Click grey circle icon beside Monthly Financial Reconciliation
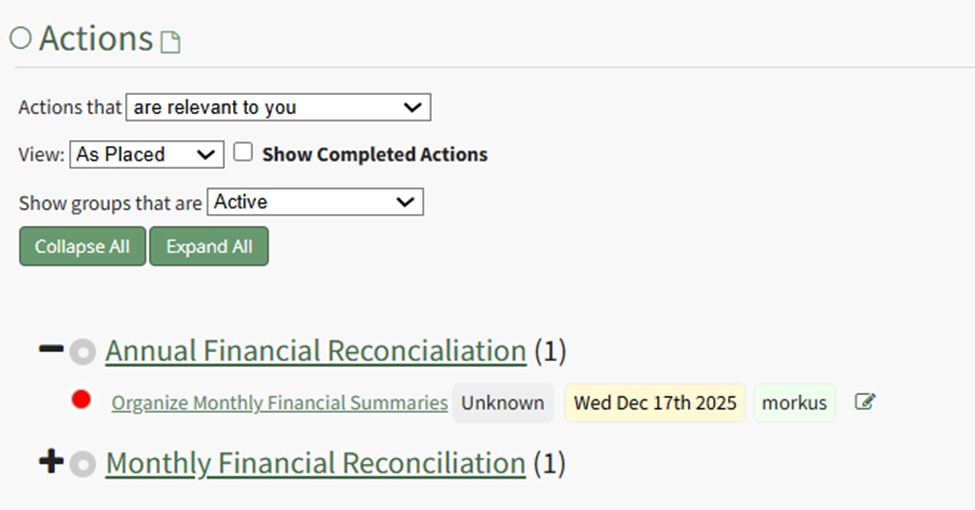This screenshot has width=975, height=510. (83, 464)
